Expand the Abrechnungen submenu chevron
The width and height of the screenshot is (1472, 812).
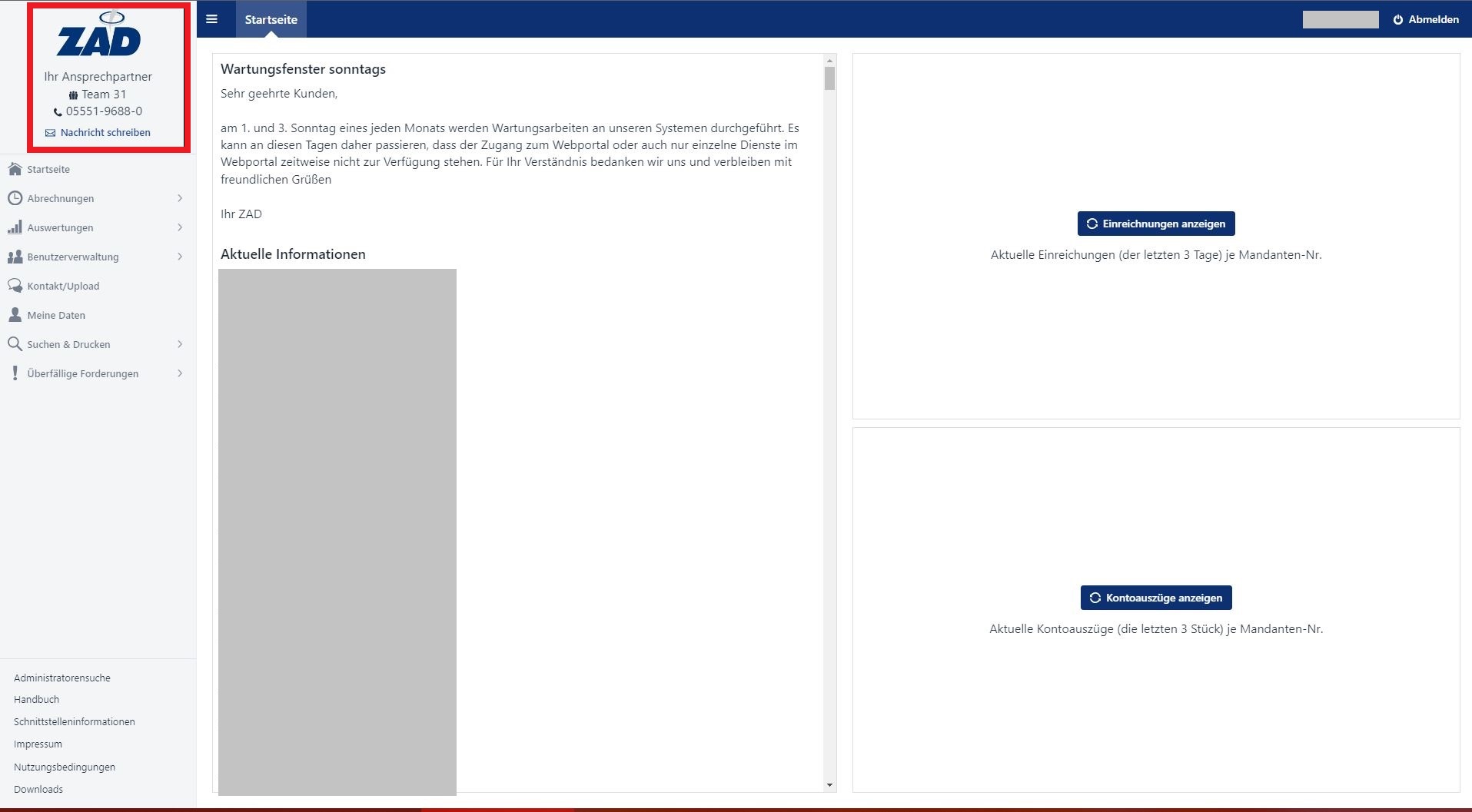pyautogui.click(x=180, y=198)
